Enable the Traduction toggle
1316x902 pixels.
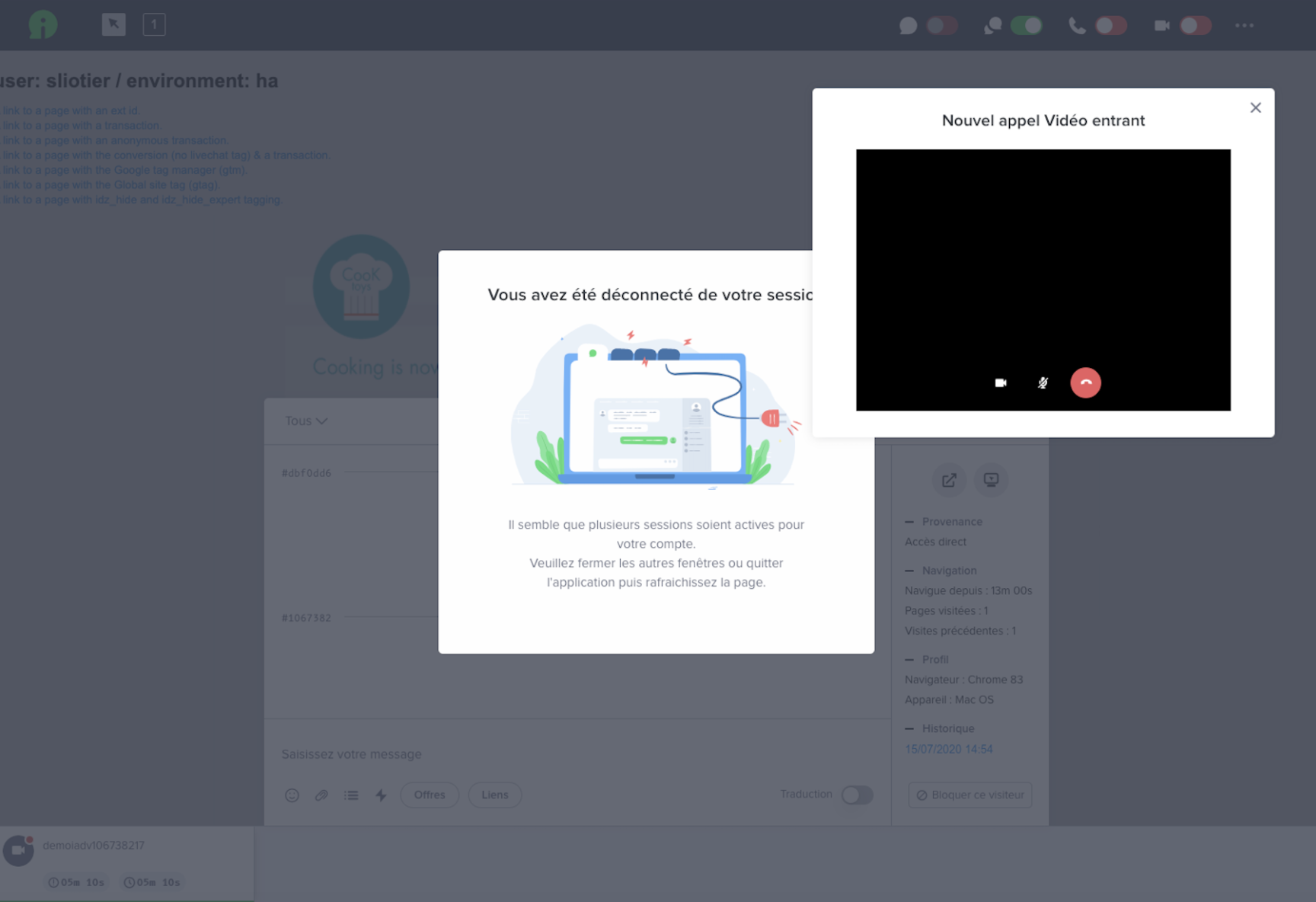(857, 795)
